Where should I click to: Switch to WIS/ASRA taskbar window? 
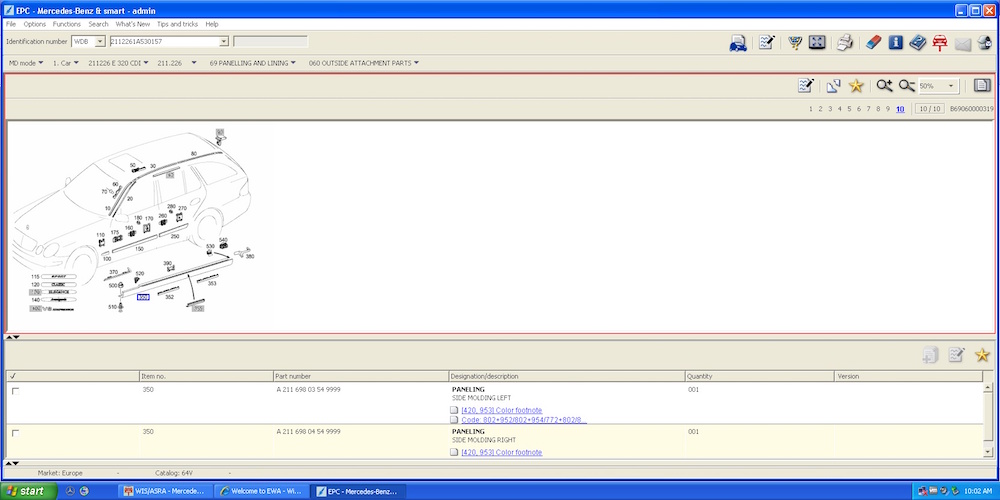[x=165, y=491]
